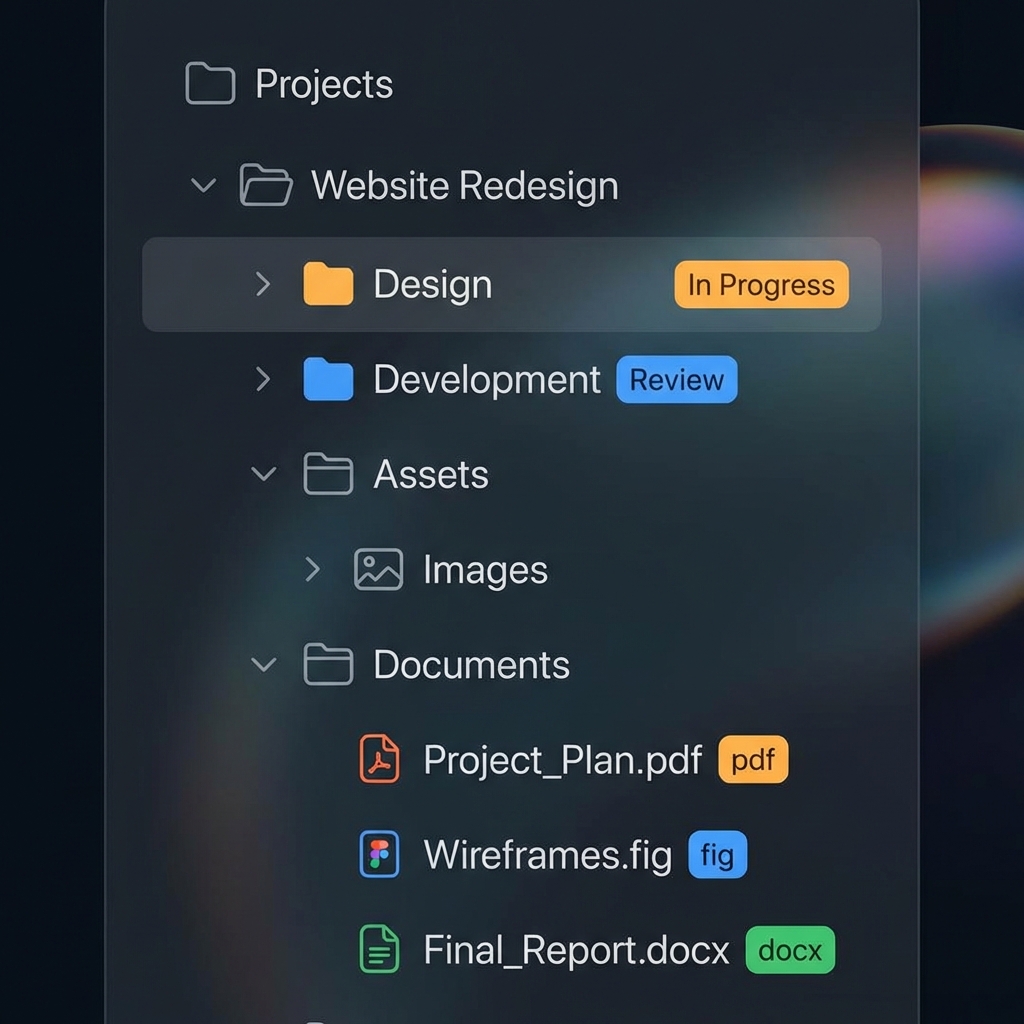Expand the Images chevron
Image resolution: width=1024 pixels, height=1024 pixels.
[313, 569]
